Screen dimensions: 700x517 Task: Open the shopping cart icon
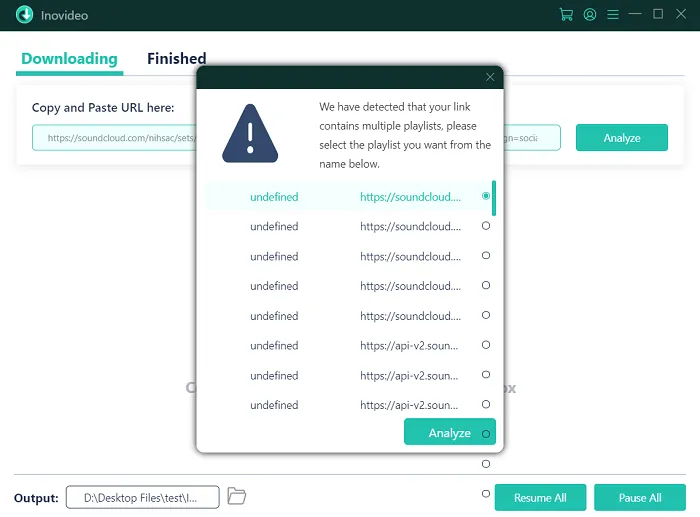click(x=566, y=15)
